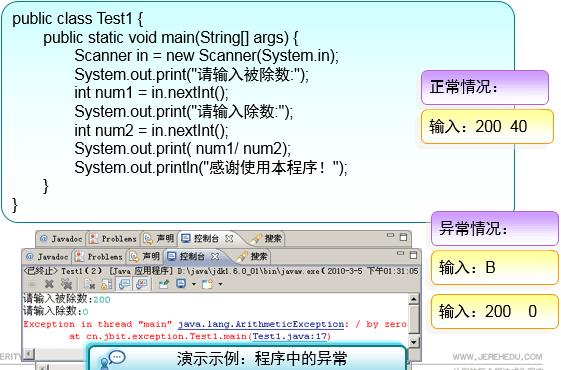Click the Display Selected Console monitor icon

181,284
